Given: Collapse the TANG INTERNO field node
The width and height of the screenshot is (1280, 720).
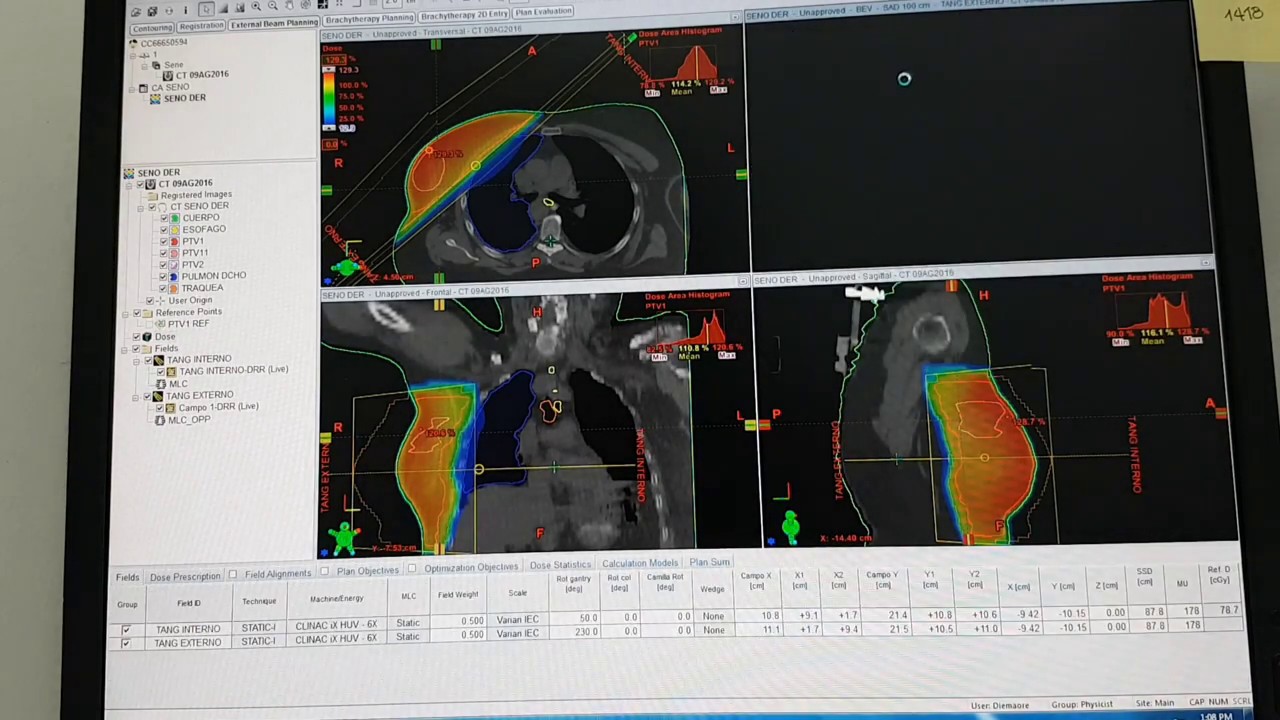Looking at the screenshot, I should 136,360.
